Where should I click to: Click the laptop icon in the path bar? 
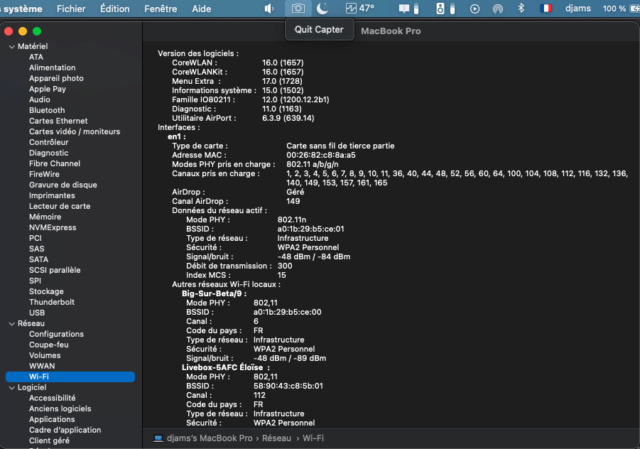(158, 438)
